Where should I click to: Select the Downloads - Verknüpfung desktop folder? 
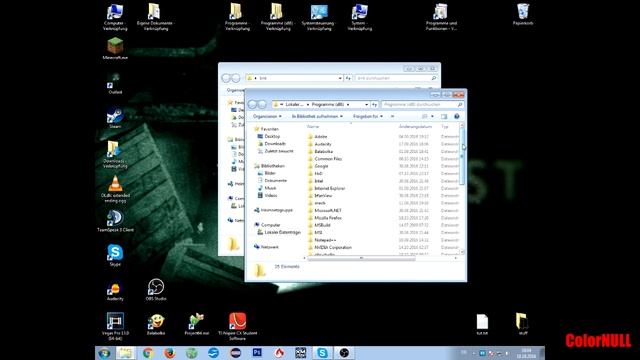point(115,154)
